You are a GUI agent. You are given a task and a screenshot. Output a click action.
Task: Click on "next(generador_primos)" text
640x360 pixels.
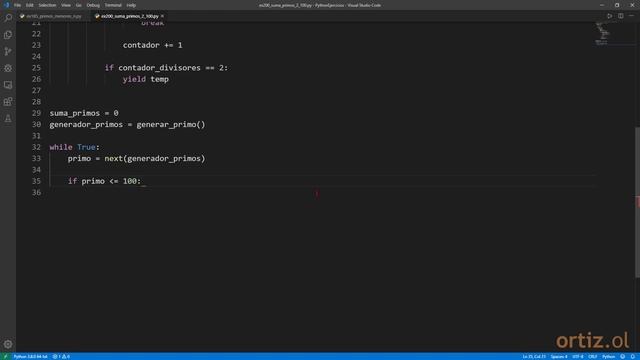155,158
